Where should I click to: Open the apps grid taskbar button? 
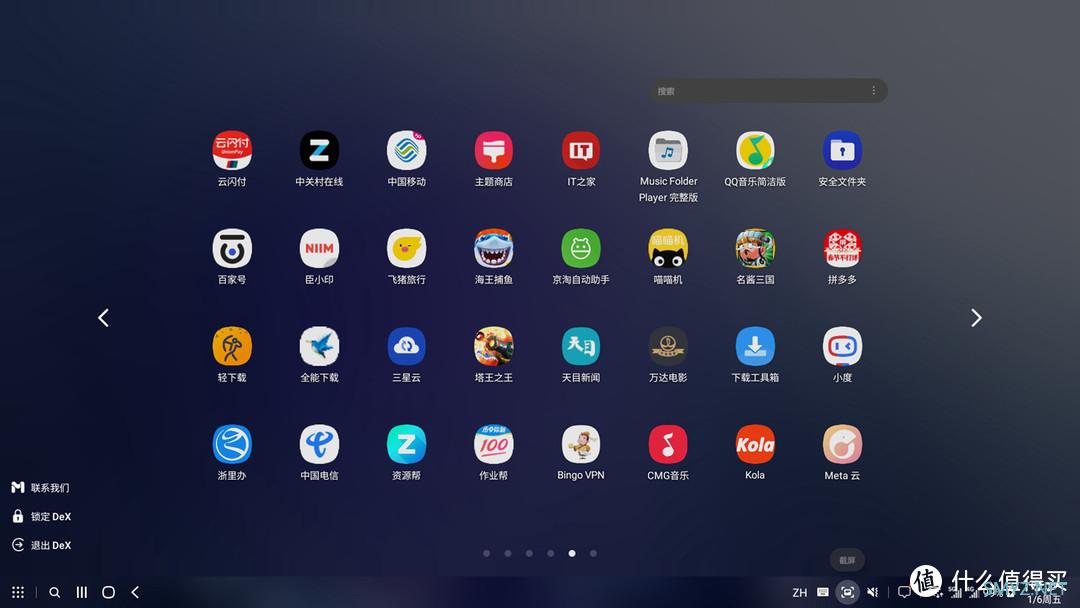click(18, 592)
